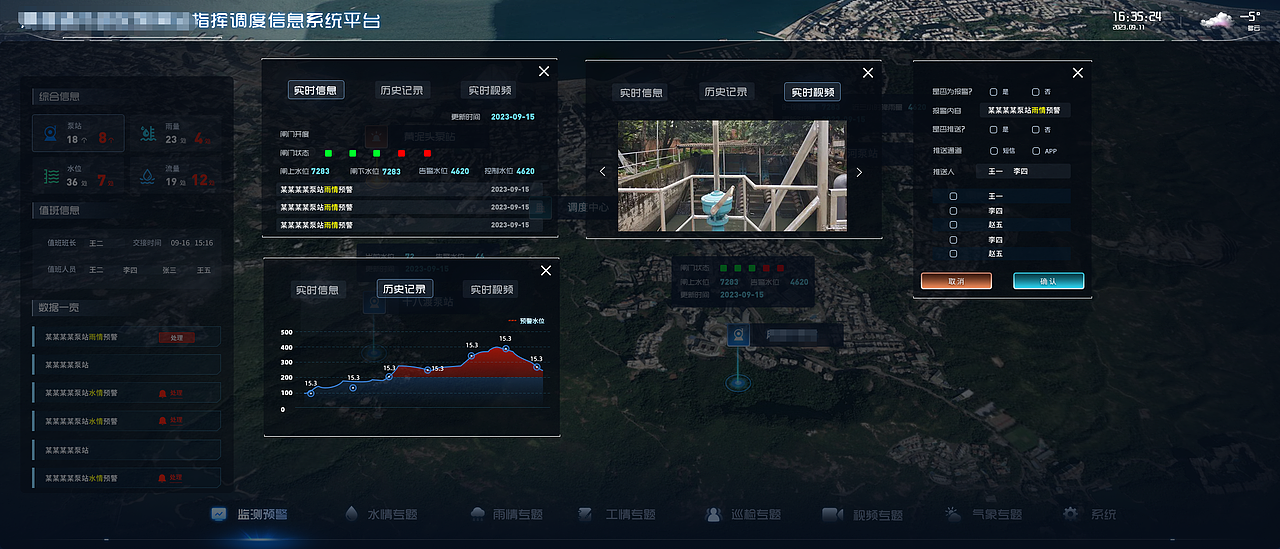Check the first 赵五 recipient box
The height and width of the screenshot is (549, 1280).
point(953,225)
